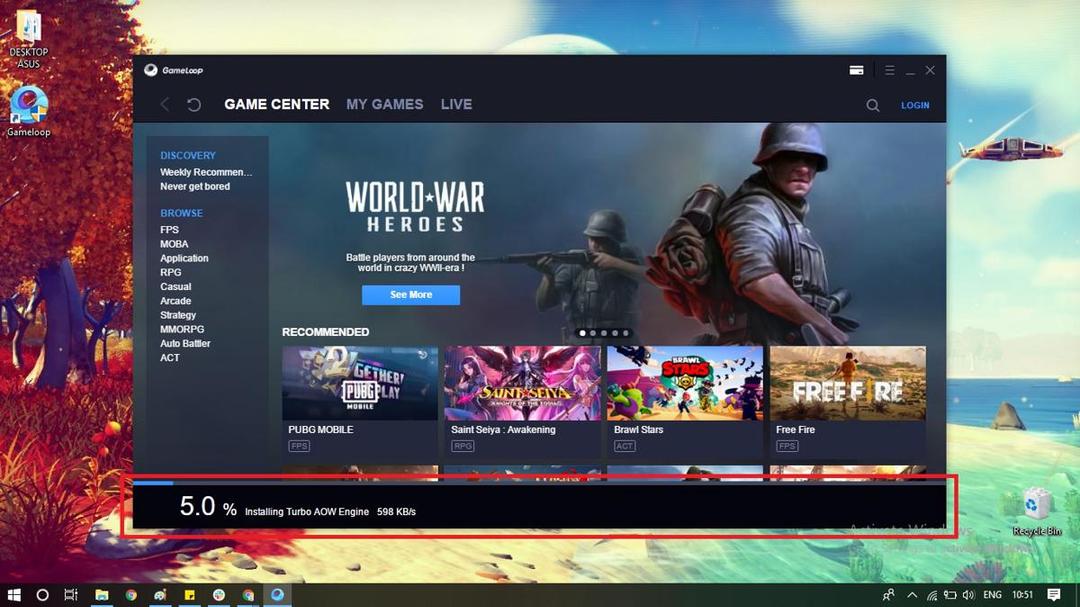Viewport: 1080px width, 607px height.
Task: Open the volume control in system tray
Action: tap(969, 595)
